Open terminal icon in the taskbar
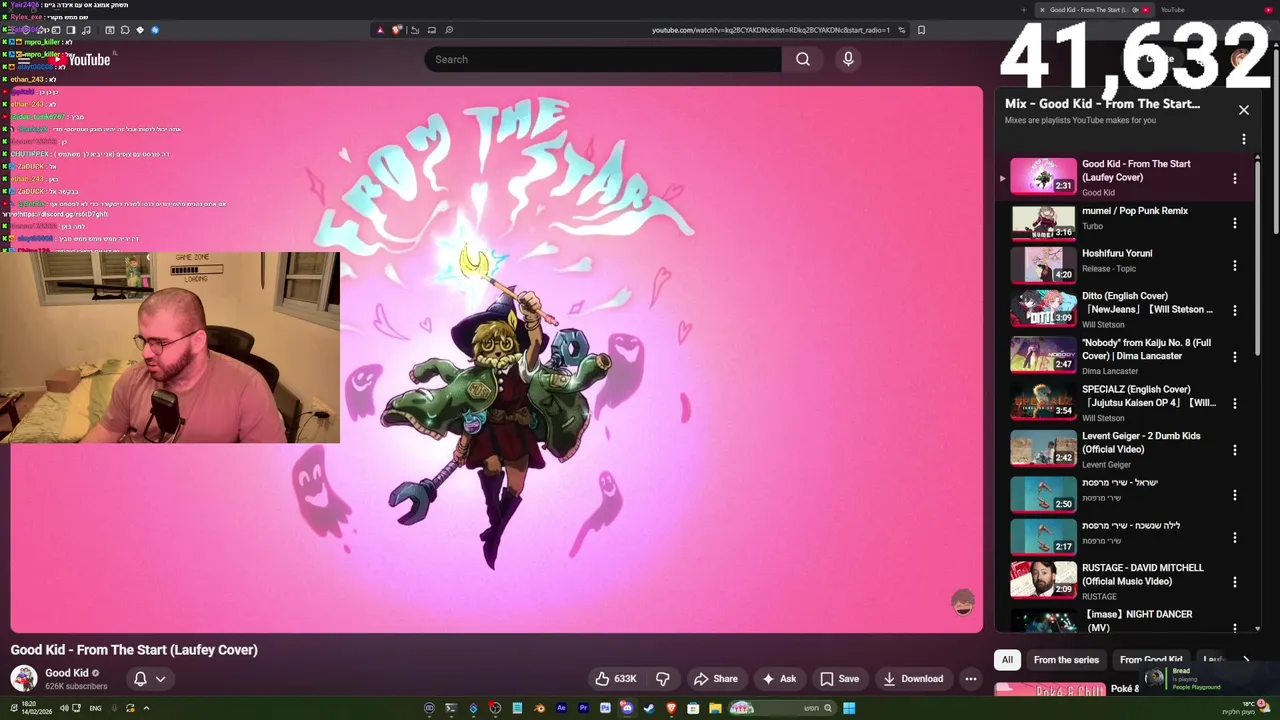The image size is (1280, 720). [451, 708]
